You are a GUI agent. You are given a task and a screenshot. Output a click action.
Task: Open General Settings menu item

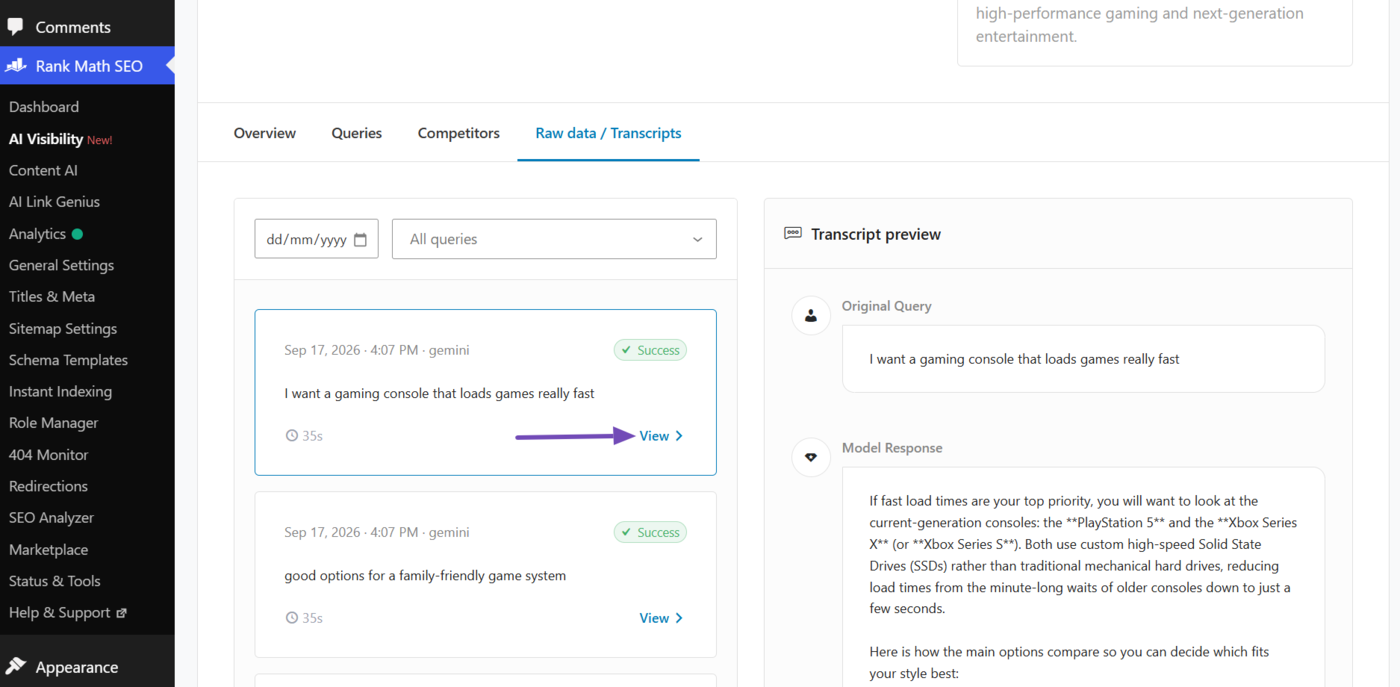coord(61,265)
